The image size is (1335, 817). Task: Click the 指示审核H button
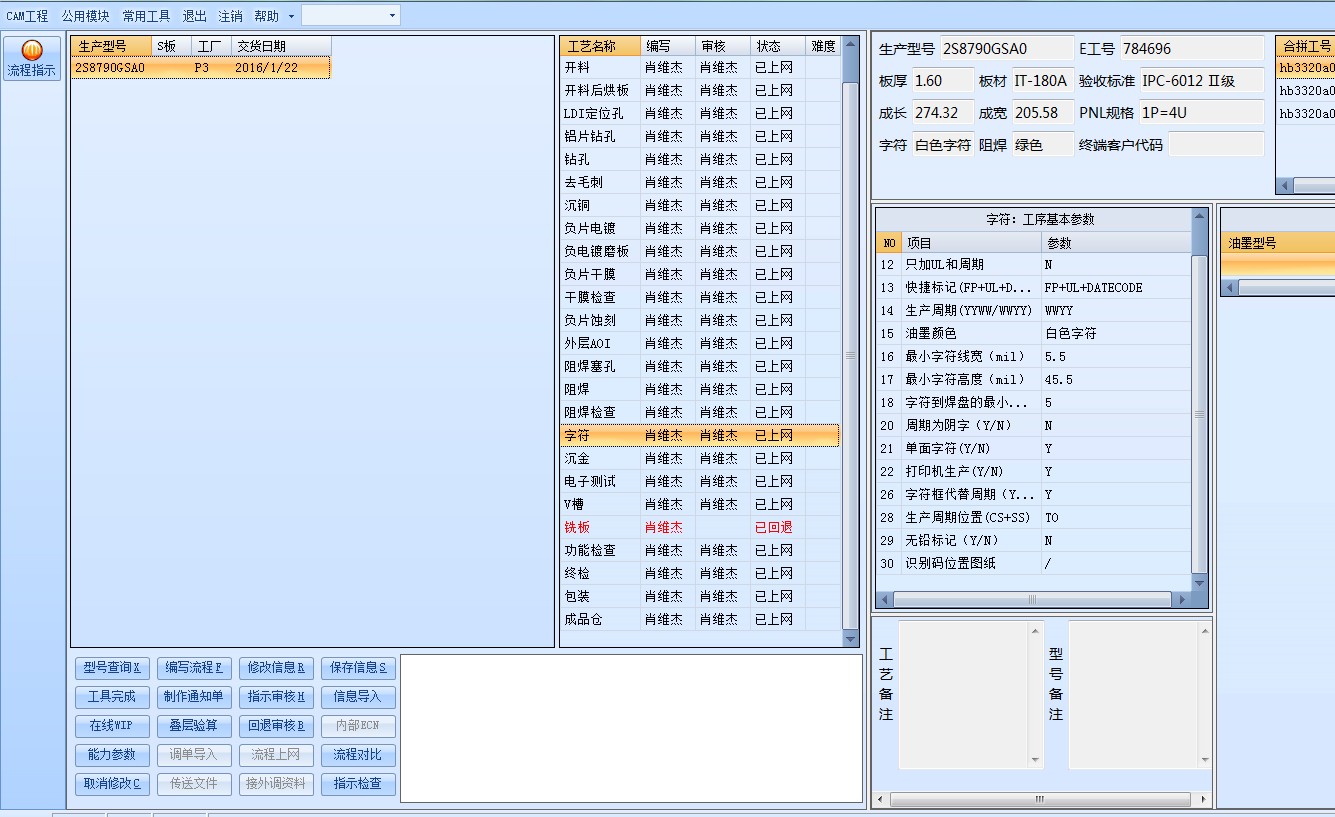(x=276, y=697)
